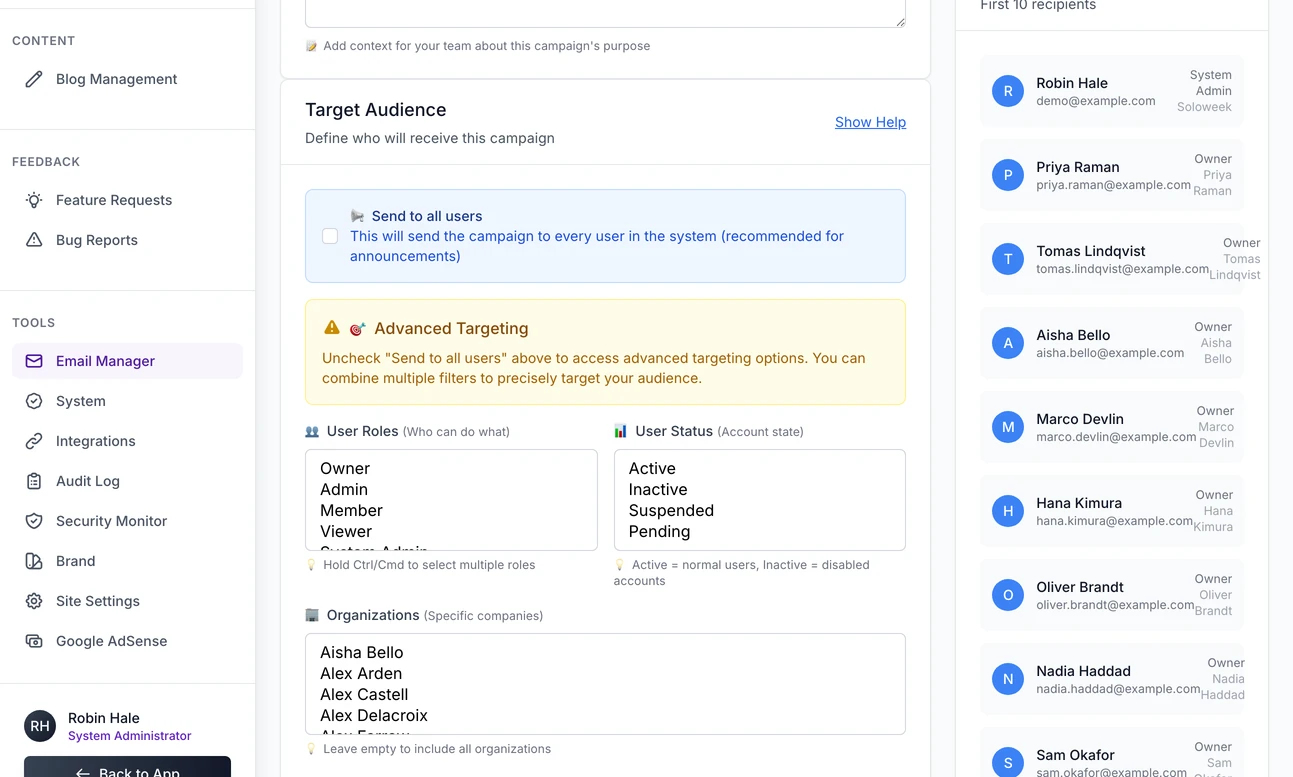Viewport: 1293px width, 777px height.
Task: Click the Site Settings gear icon
Action: tap(34, 601)
